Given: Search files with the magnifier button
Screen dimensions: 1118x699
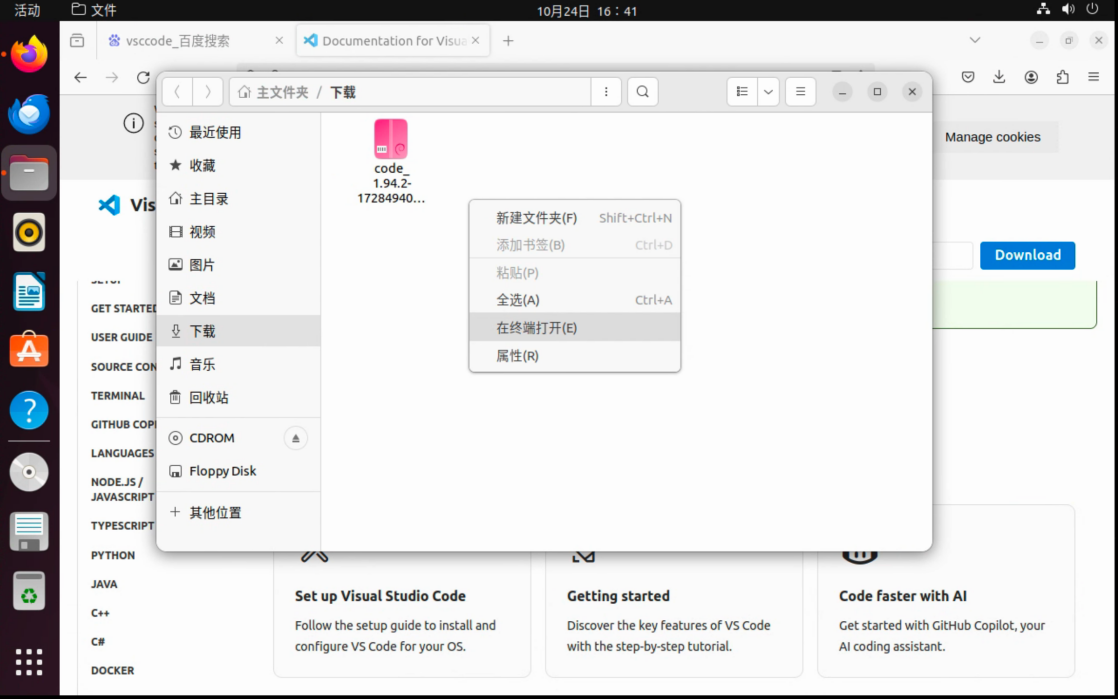Looking at the screenshot, I should tap(642, 92).
